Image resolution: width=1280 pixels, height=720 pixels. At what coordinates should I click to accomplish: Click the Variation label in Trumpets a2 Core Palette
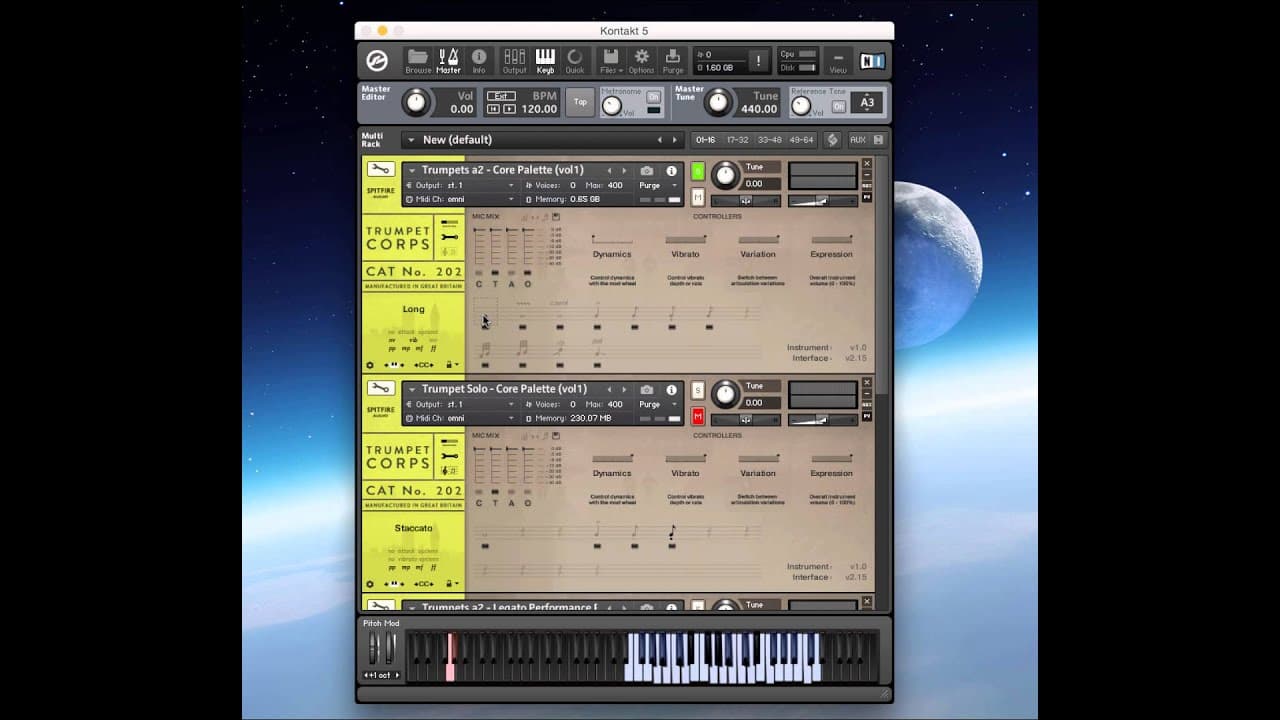pos(758,254)
